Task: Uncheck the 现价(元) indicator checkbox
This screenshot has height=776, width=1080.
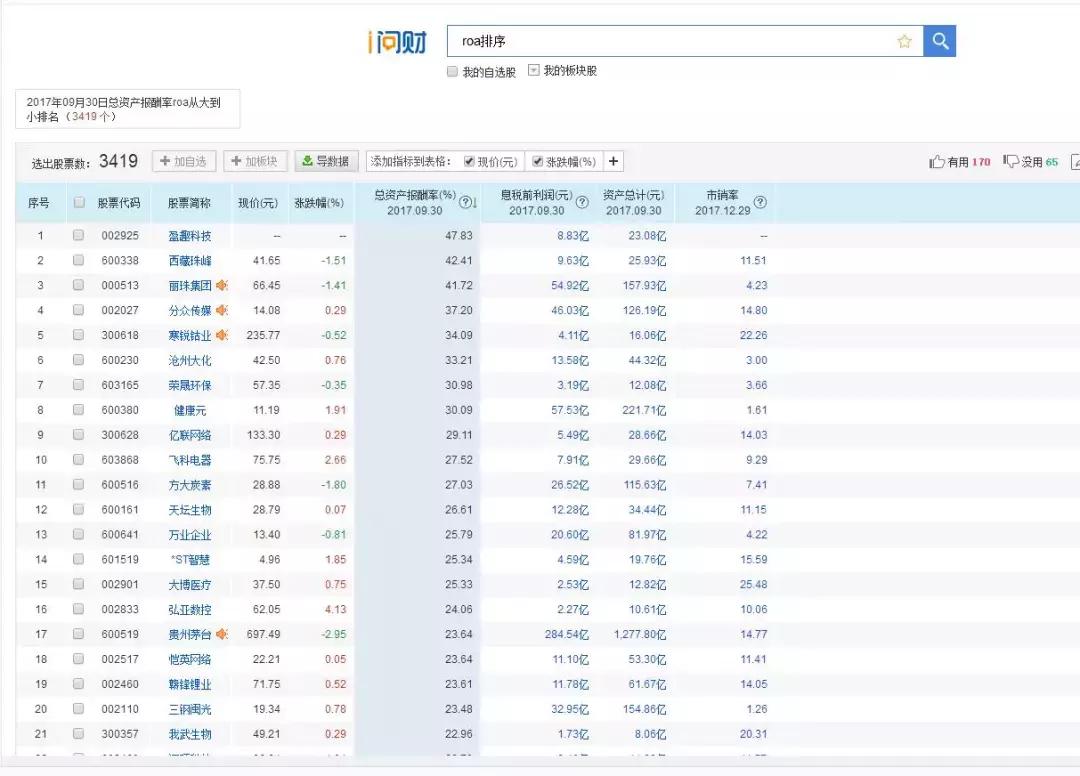Action: 470,160
